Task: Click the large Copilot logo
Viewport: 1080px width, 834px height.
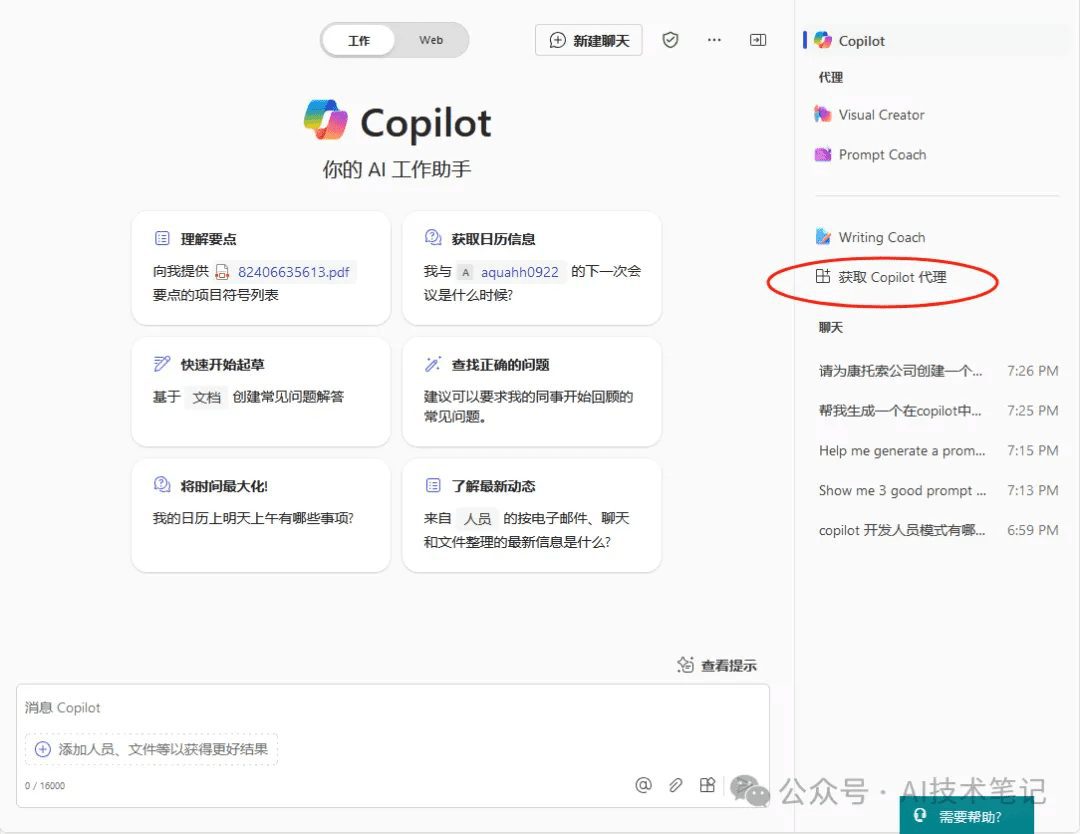Action: (x=326, y=121)
